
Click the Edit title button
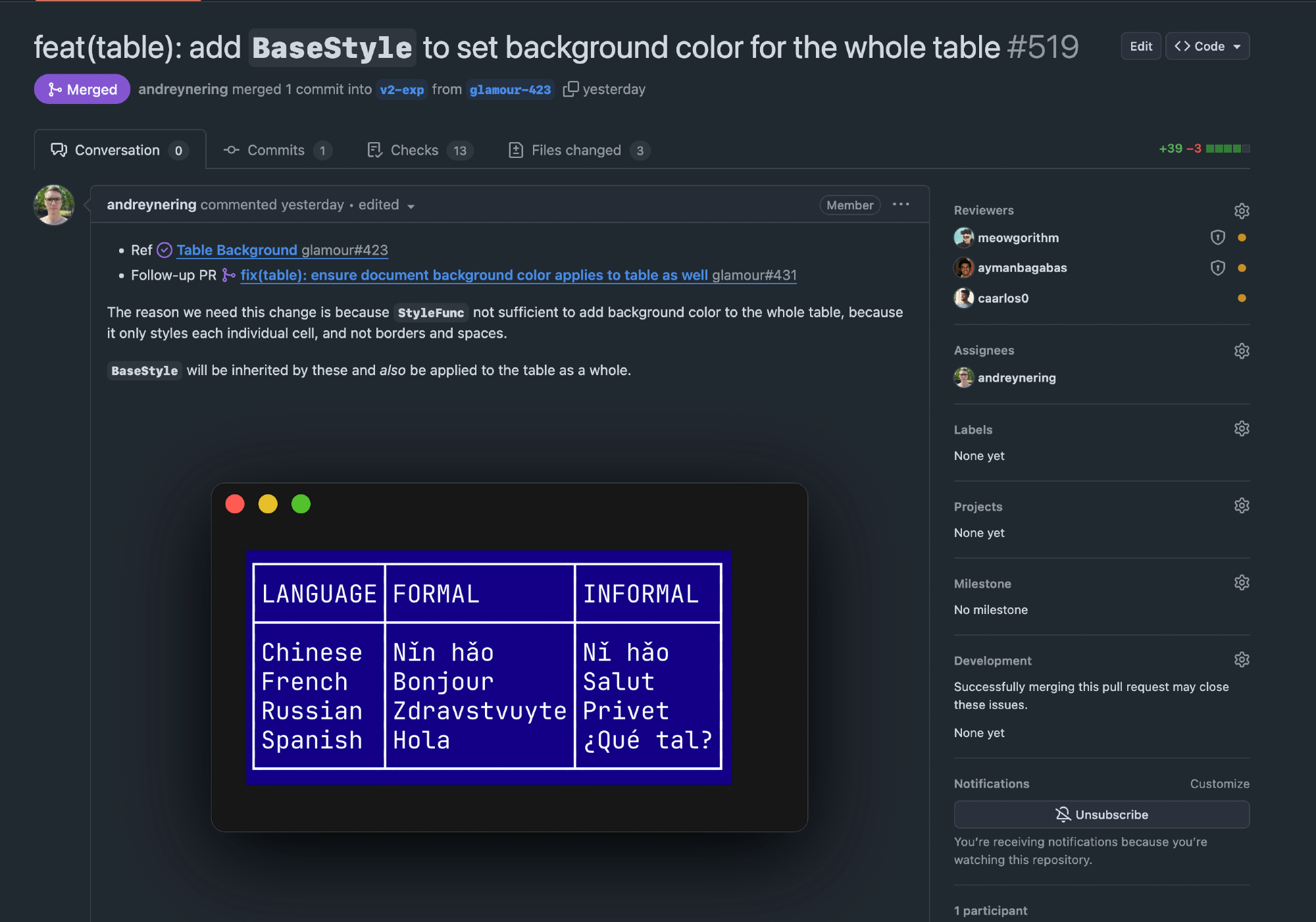[1140, 47]
